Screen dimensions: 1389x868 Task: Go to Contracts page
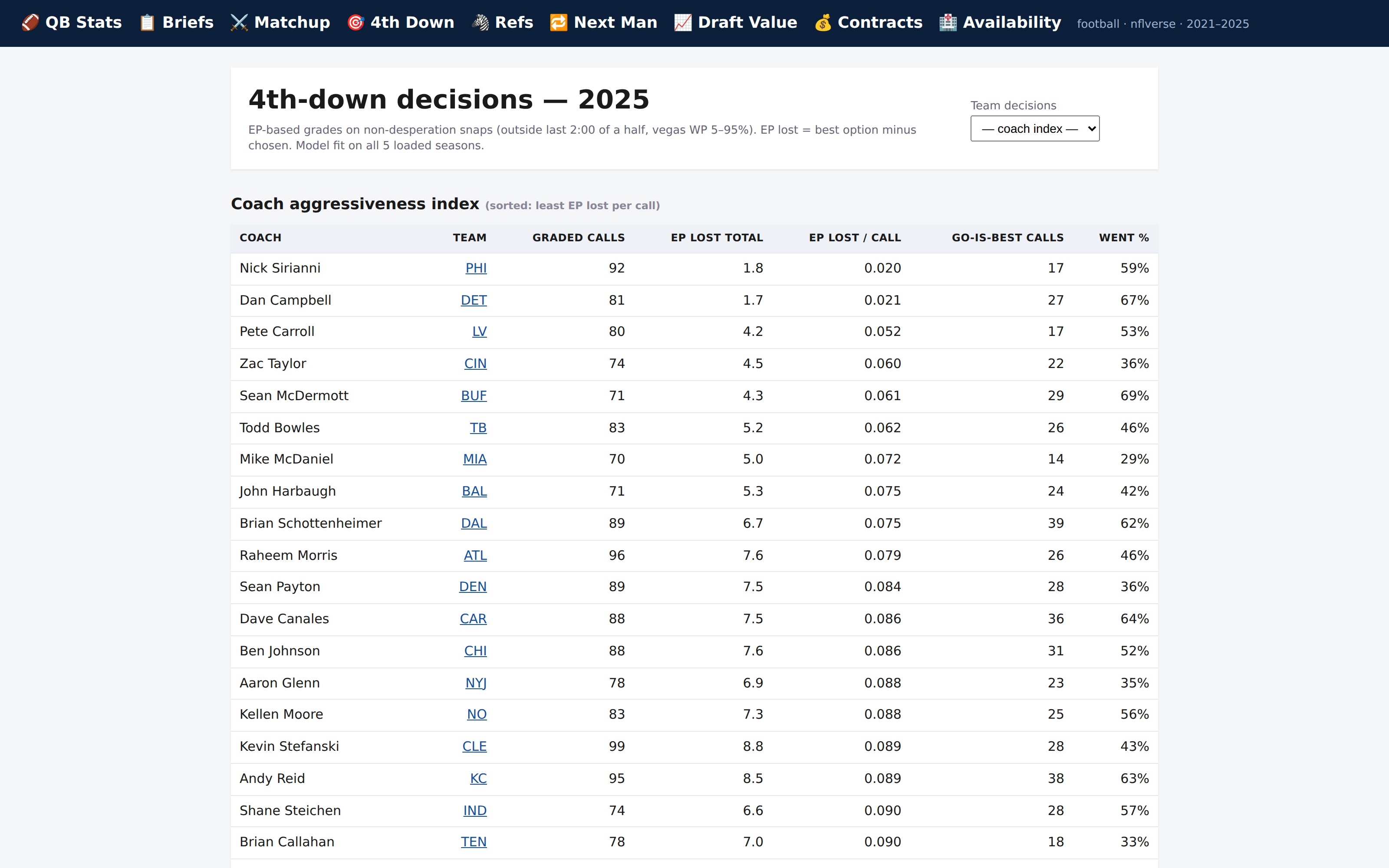pyautogui.click(x=869, y=23)
